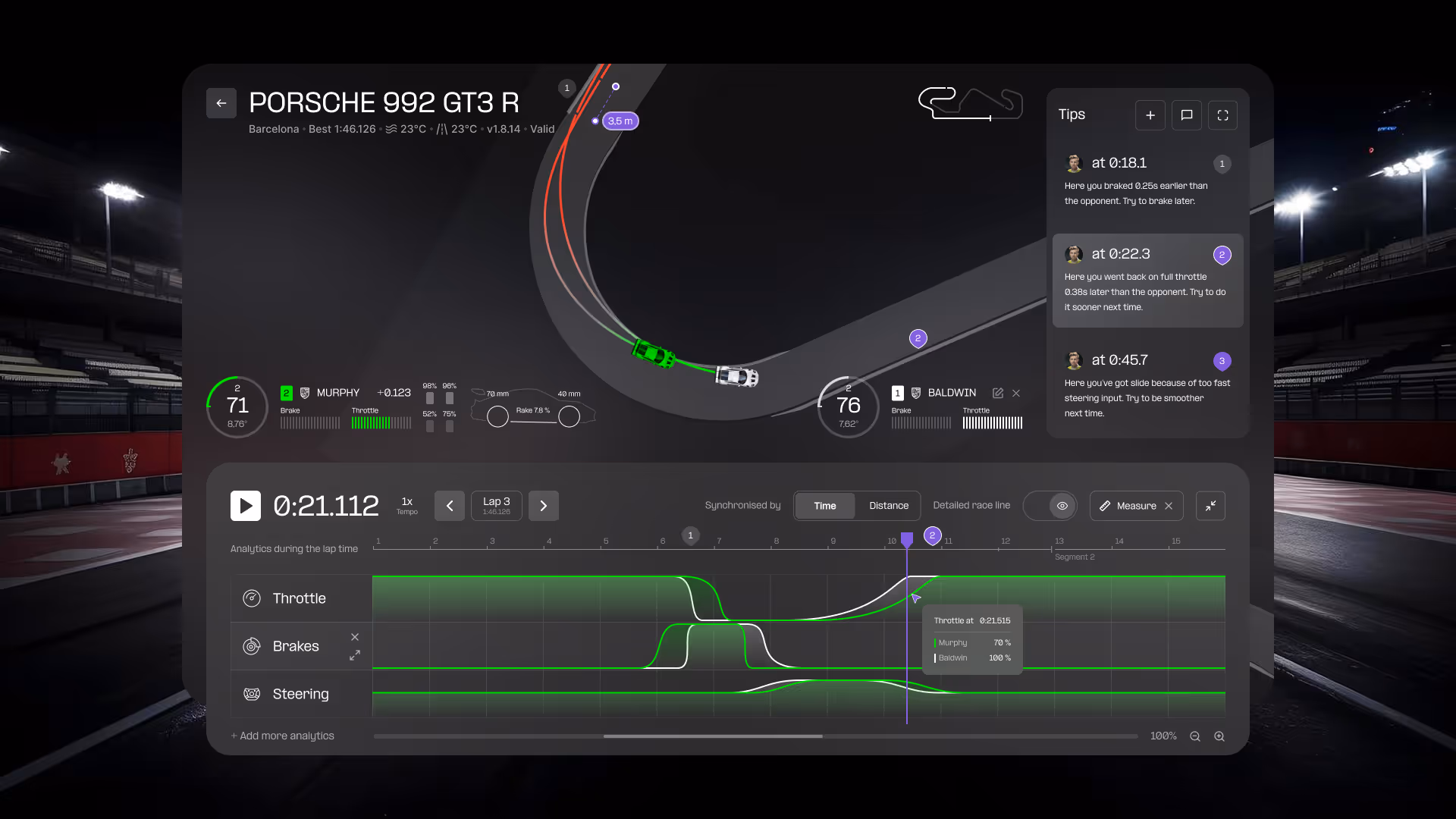The image size is (1456, 819).
Task: Zoom in the timeline
Action: pyautogui.click(x=1219, y=736)
